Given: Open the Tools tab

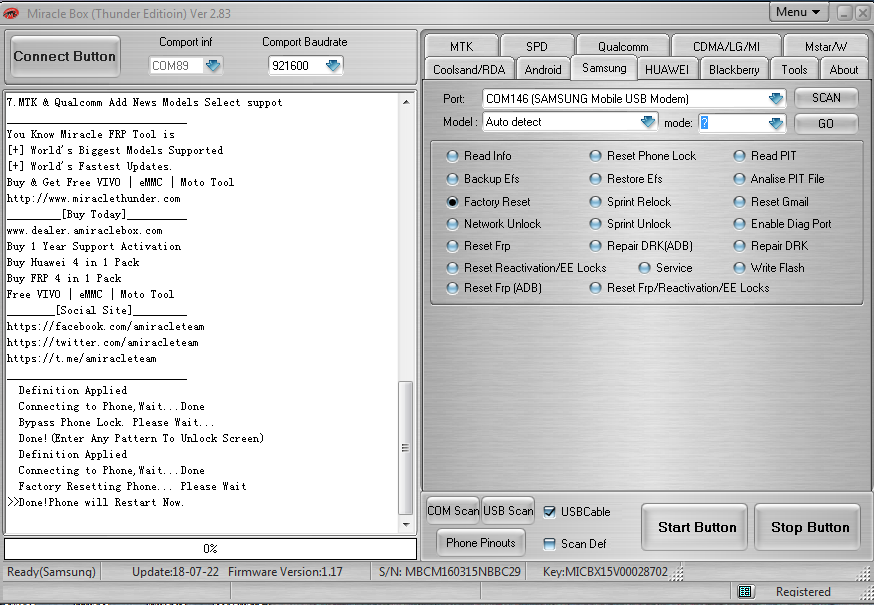Looking at the screenshot, I should click(x=794, y=70).
